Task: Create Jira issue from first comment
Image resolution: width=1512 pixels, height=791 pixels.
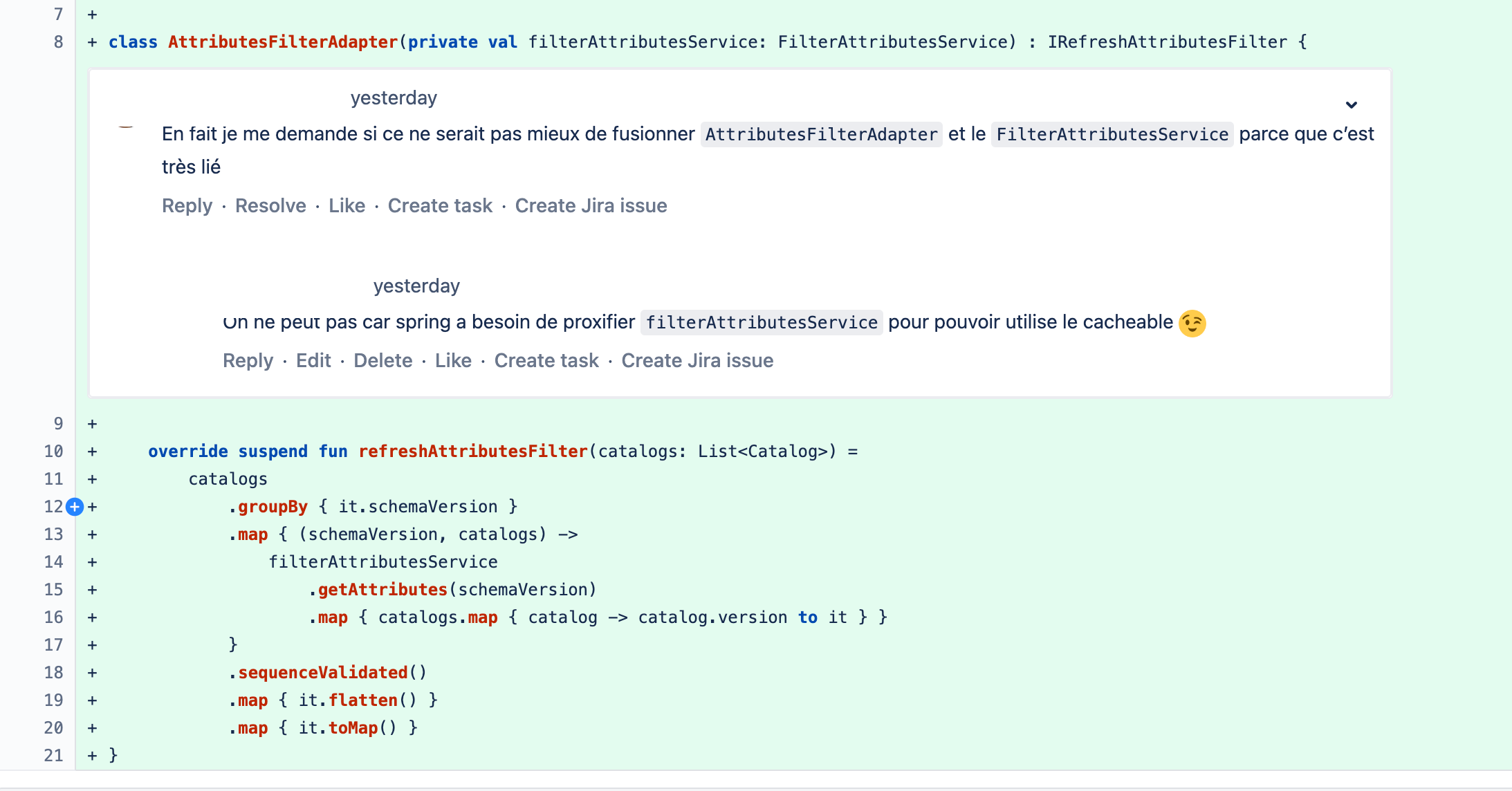Action: click(591, 206)
